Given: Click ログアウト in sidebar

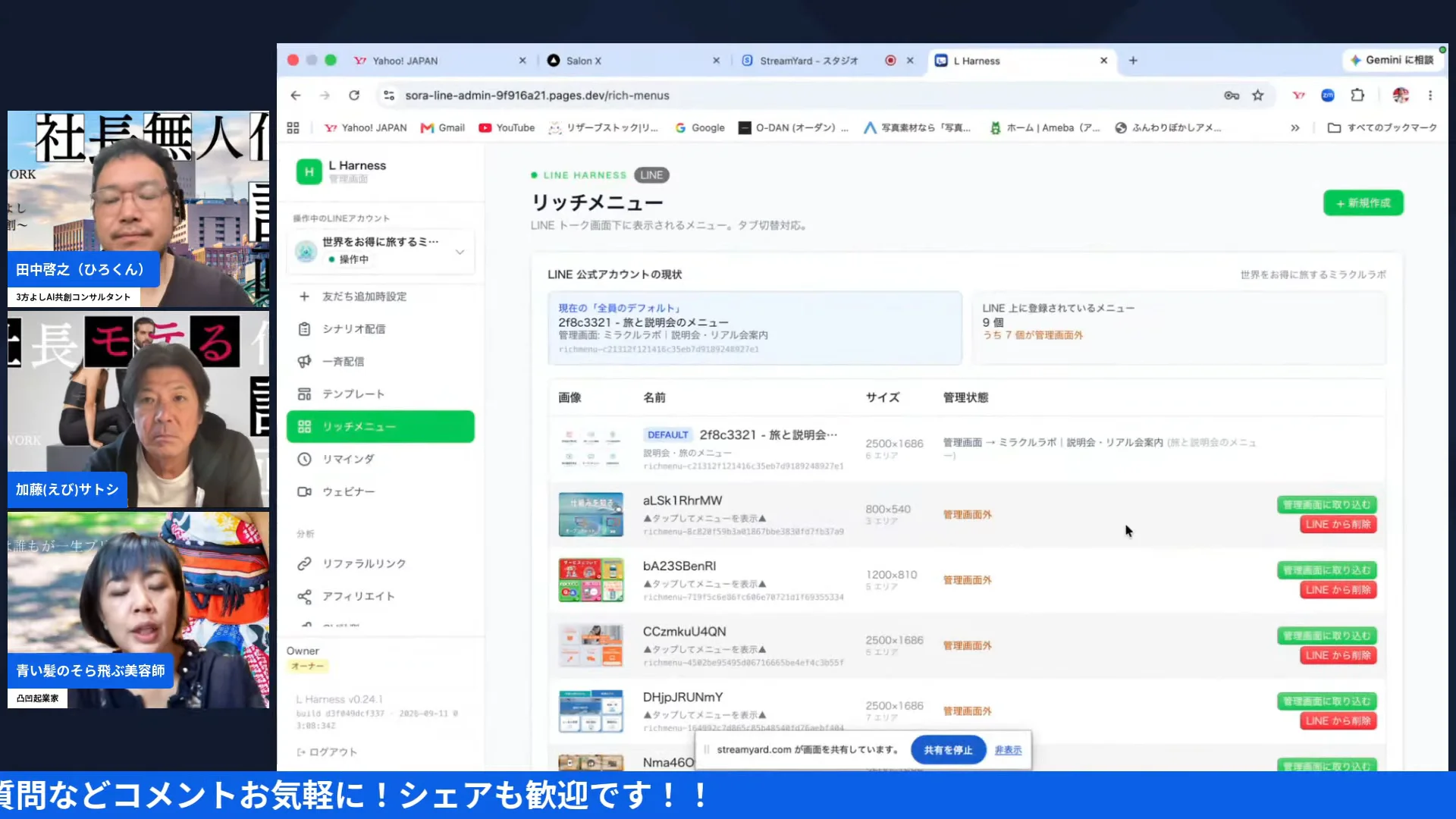Looking at the screenshot, I should click(327, 752).
